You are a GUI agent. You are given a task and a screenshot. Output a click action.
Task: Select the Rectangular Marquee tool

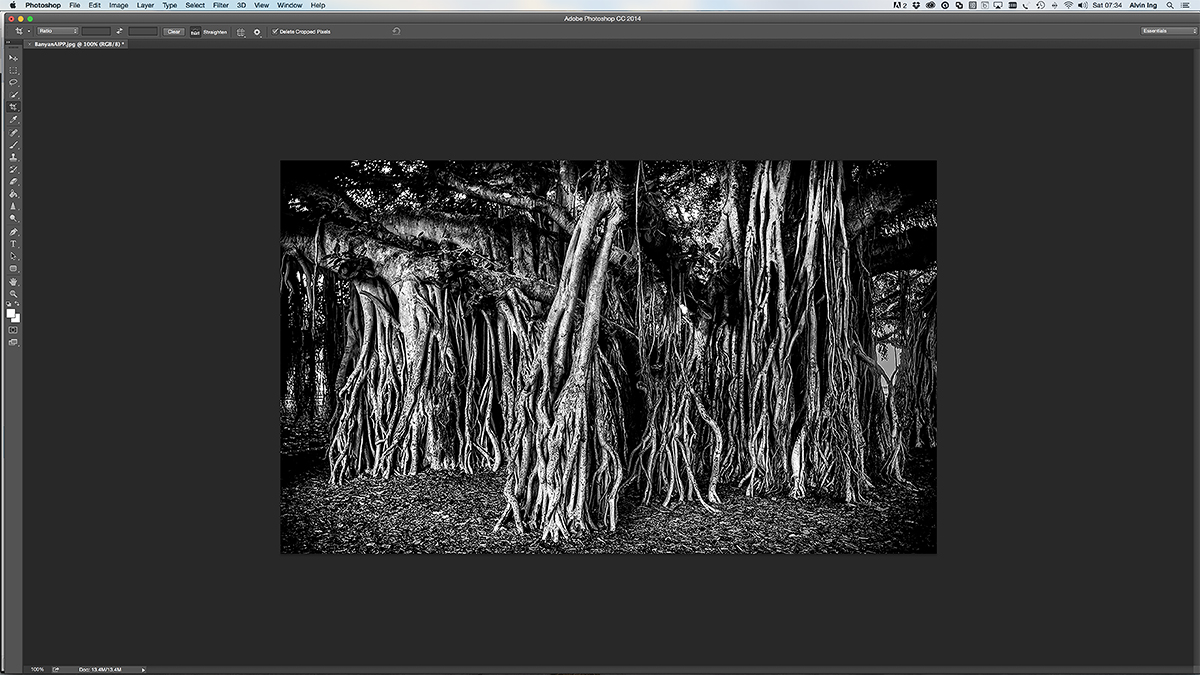pos(13,71)
